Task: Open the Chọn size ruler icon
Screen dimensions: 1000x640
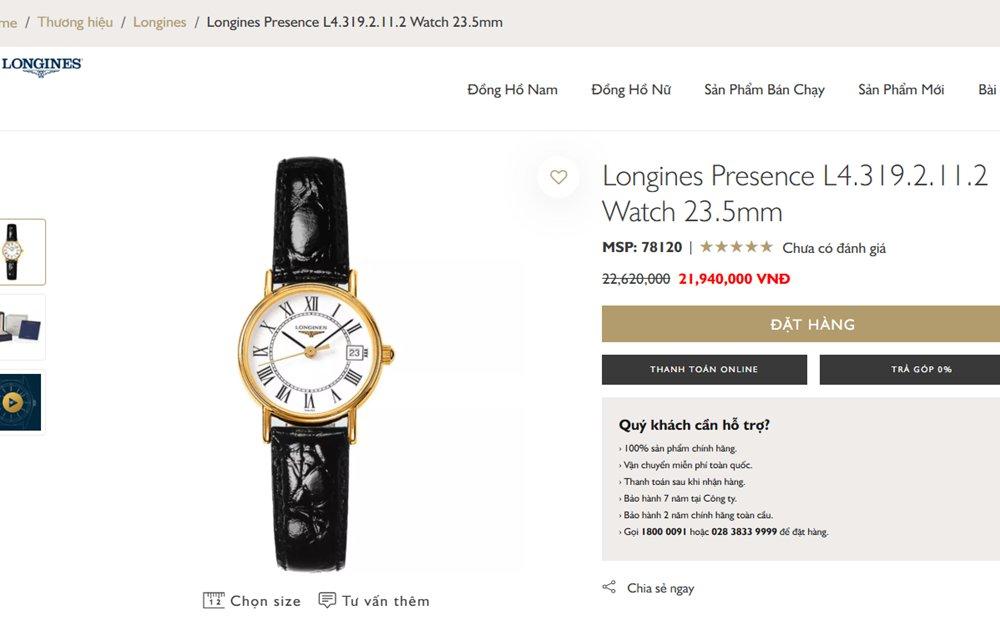Action: point(214,600)
